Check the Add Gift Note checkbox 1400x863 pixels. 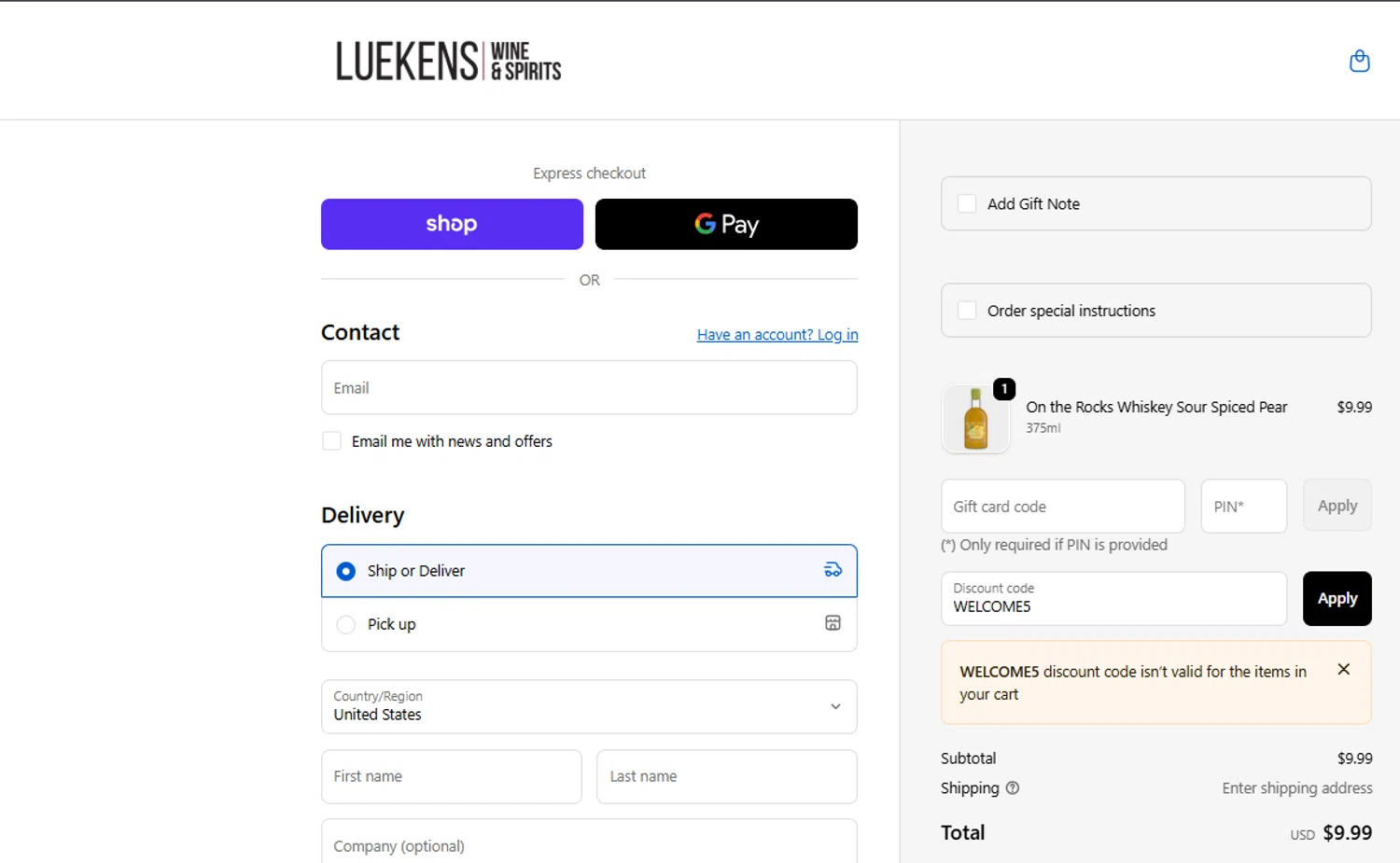coord(967,203)
